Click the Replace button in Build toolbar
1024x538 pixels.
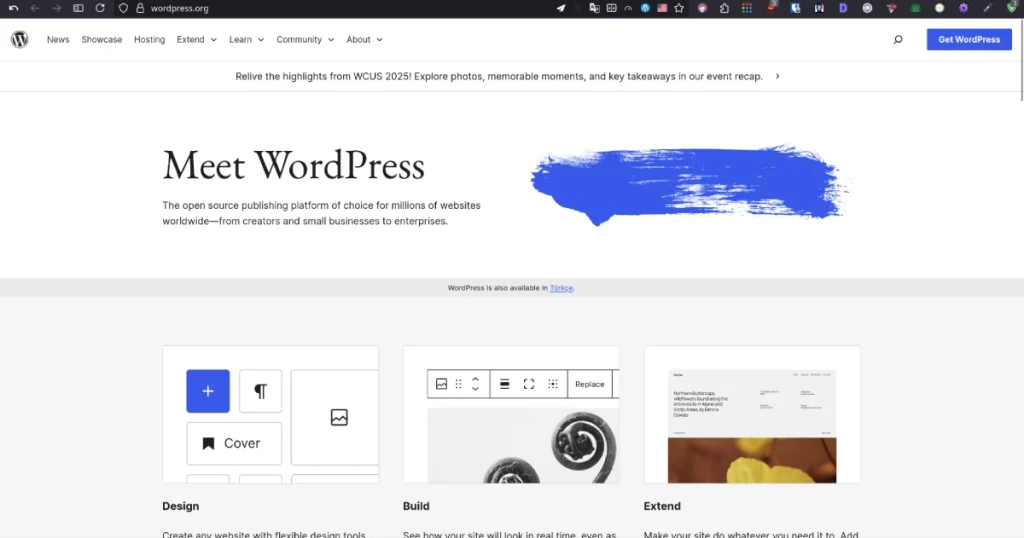(590, 384)
